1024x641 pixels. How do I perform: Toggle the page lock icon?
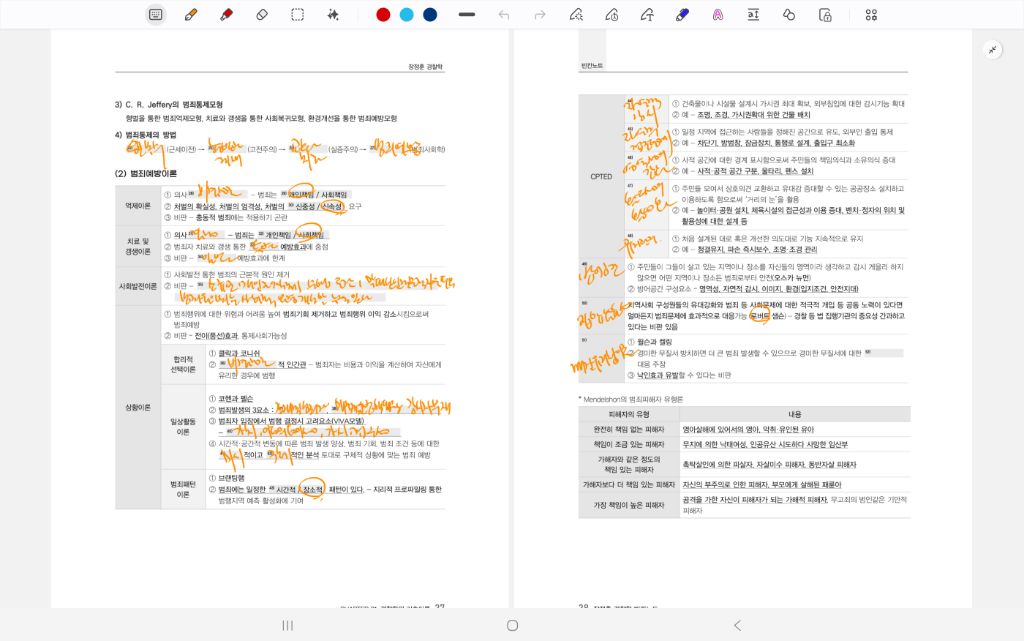pos(825,14)
